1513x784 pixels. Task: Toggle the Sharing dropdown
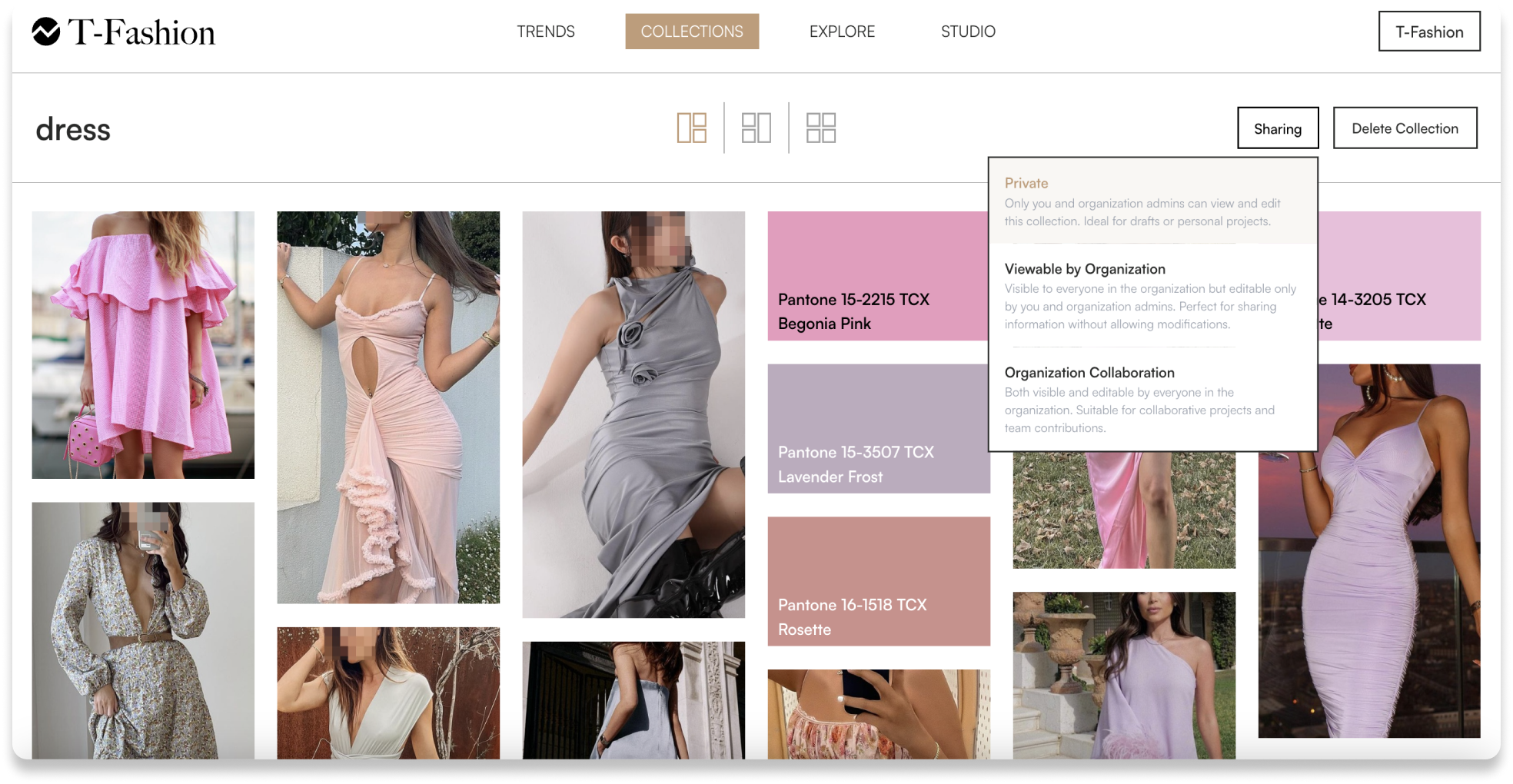click(1277, 128)
